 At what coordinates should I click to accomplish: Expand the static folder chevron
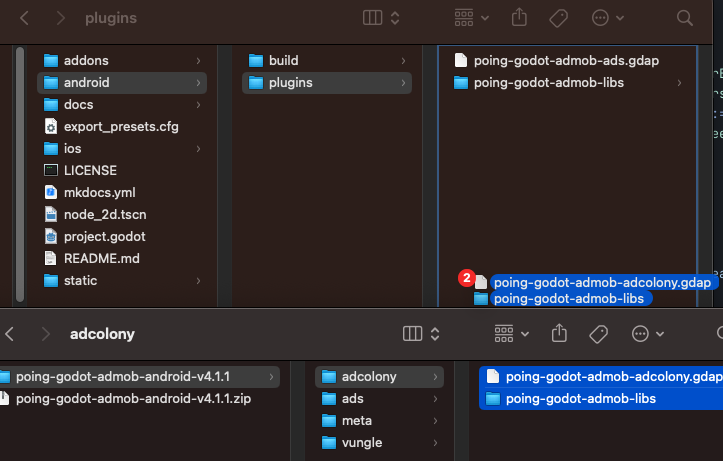tap(198, 280)
